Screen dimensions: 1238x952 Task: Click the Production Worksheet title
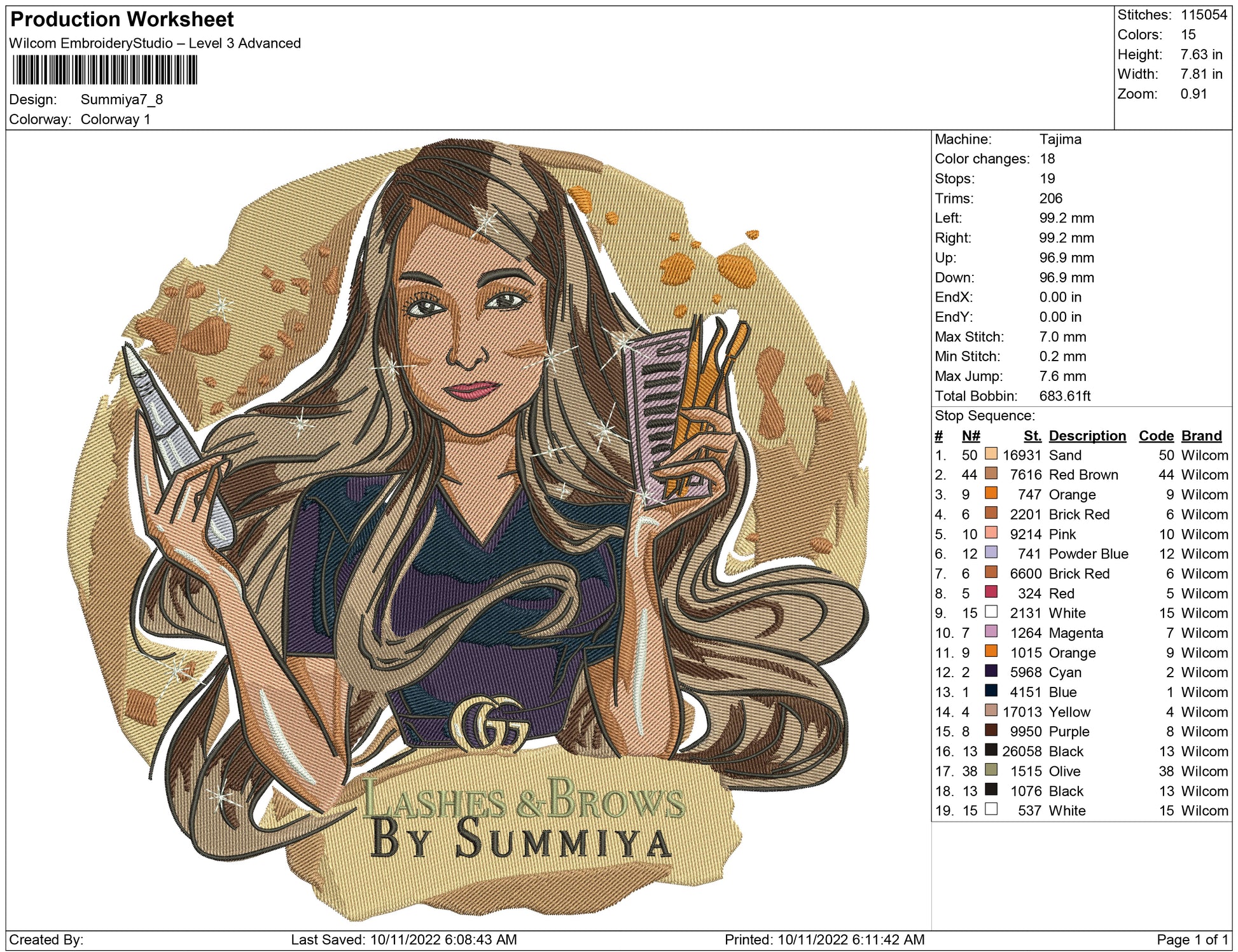122,20
